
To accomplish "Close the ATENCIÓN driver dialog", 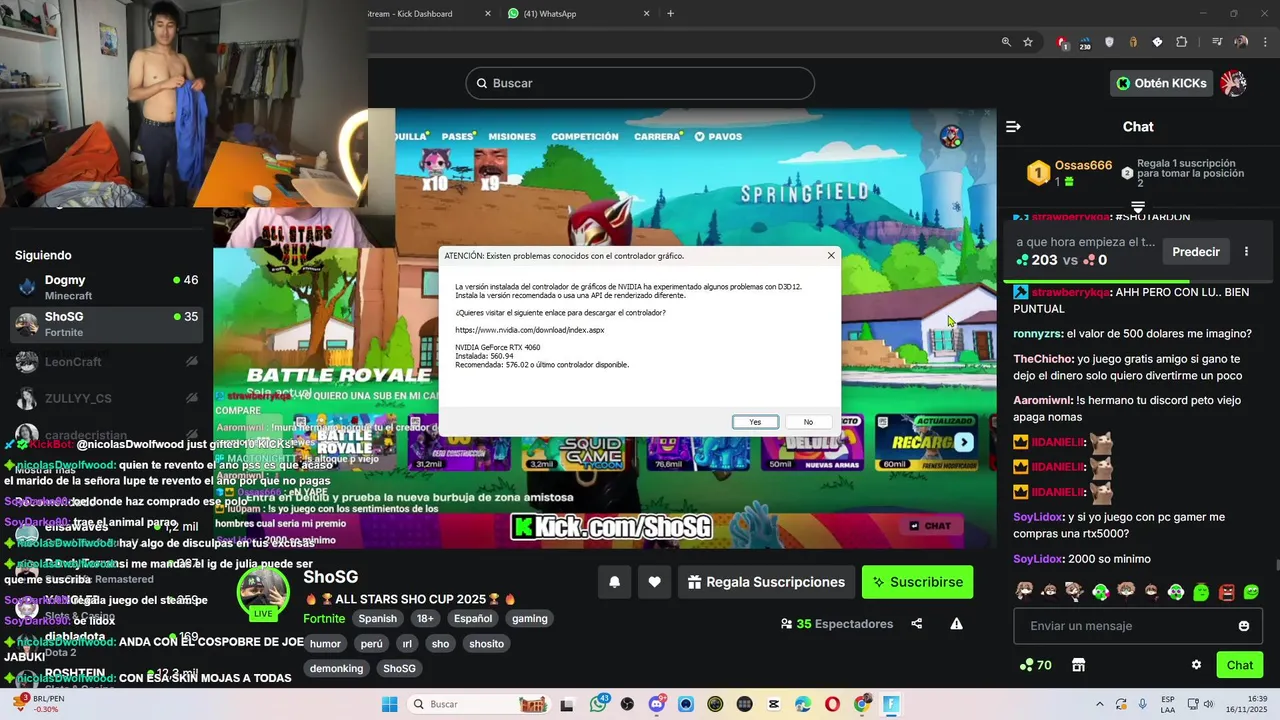I will (831, 255).
